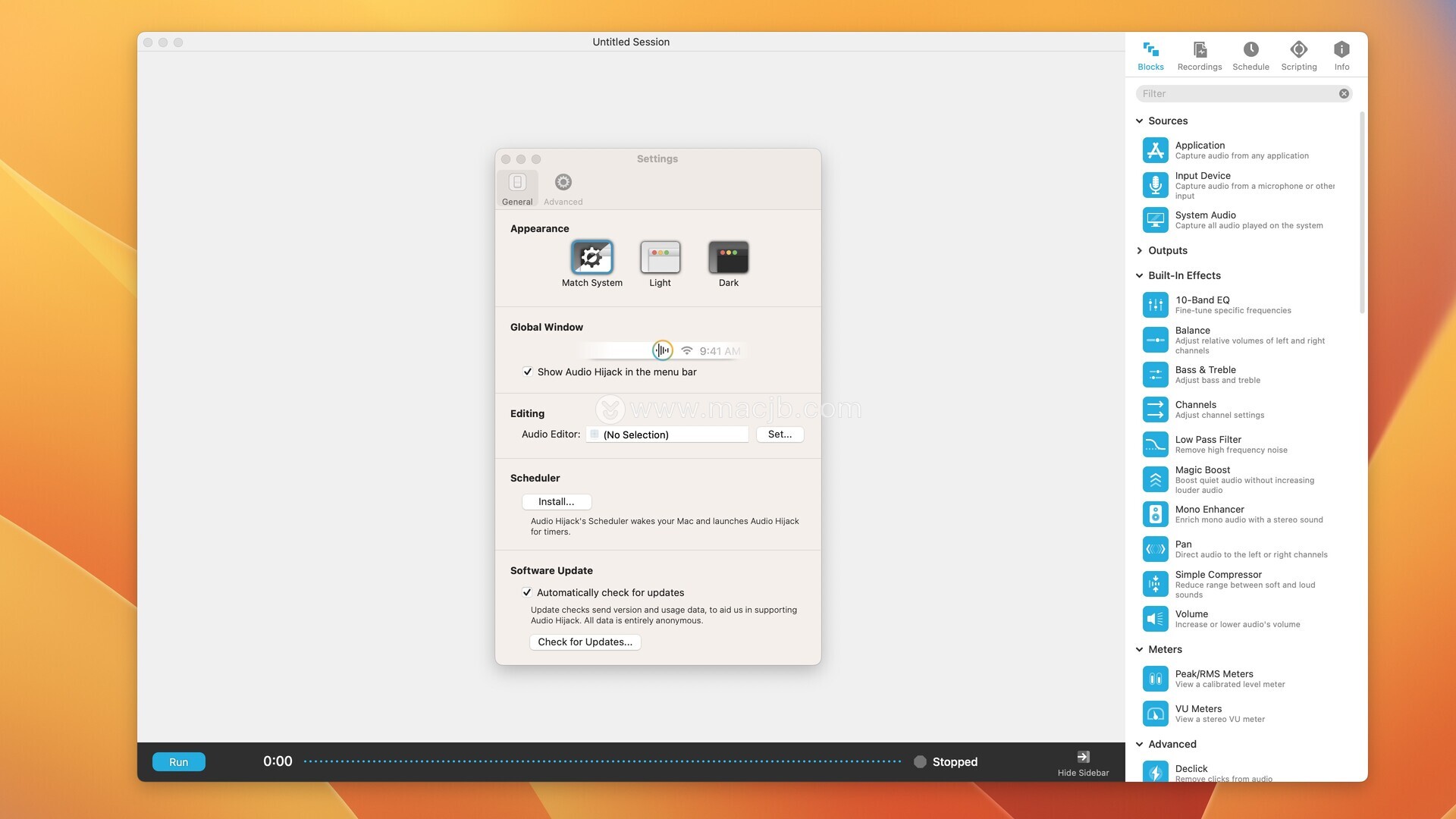
Task: Click 'Capture audio from any application' description
Action: coord(1241,156)
